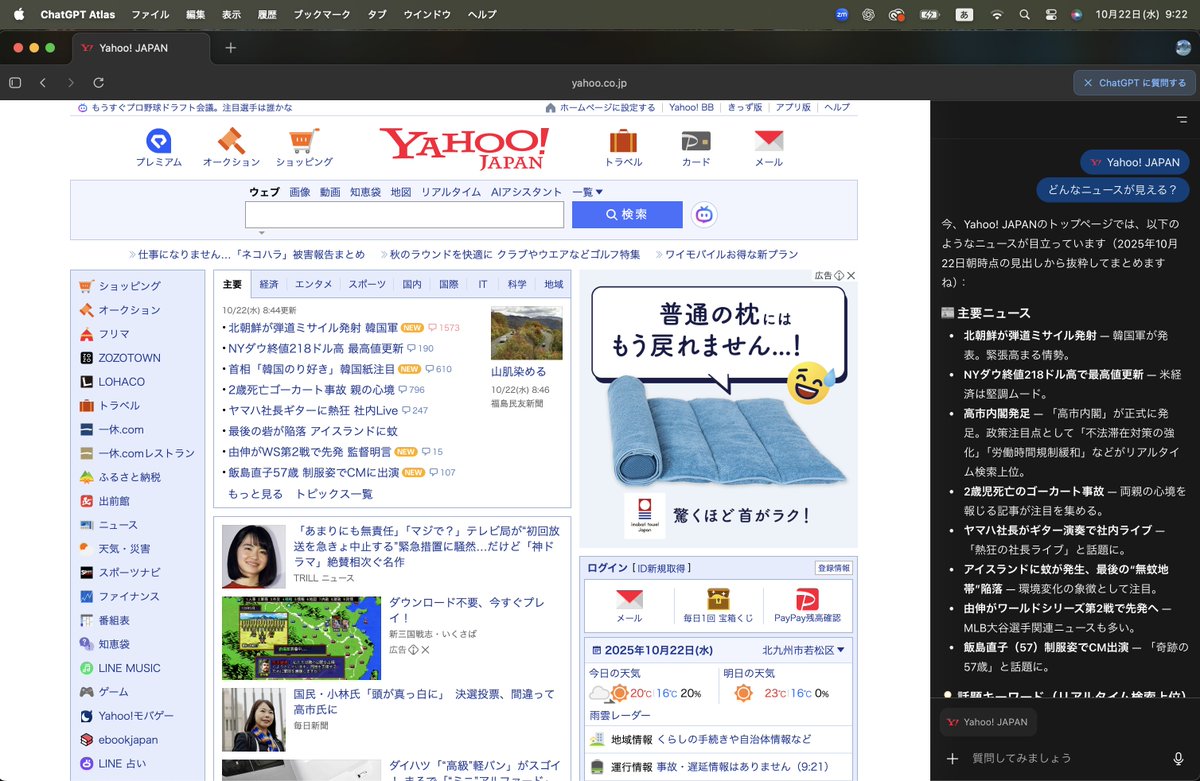Click the microphone icon in ChatGPT input
This screenshot has height=781, width=1200.
click(1178, 758)
